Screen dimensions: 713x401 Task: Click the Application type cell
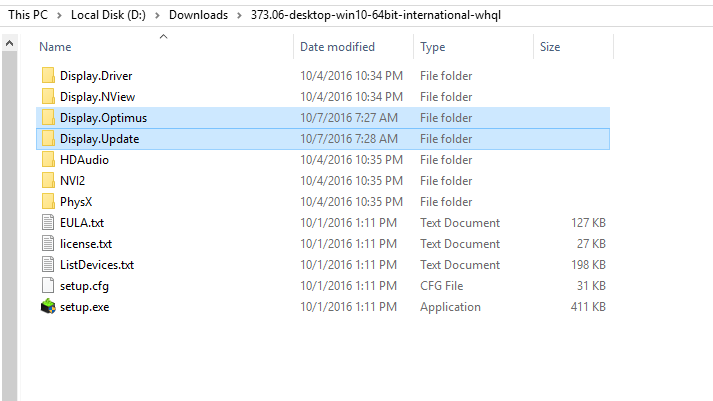(450, 307)
